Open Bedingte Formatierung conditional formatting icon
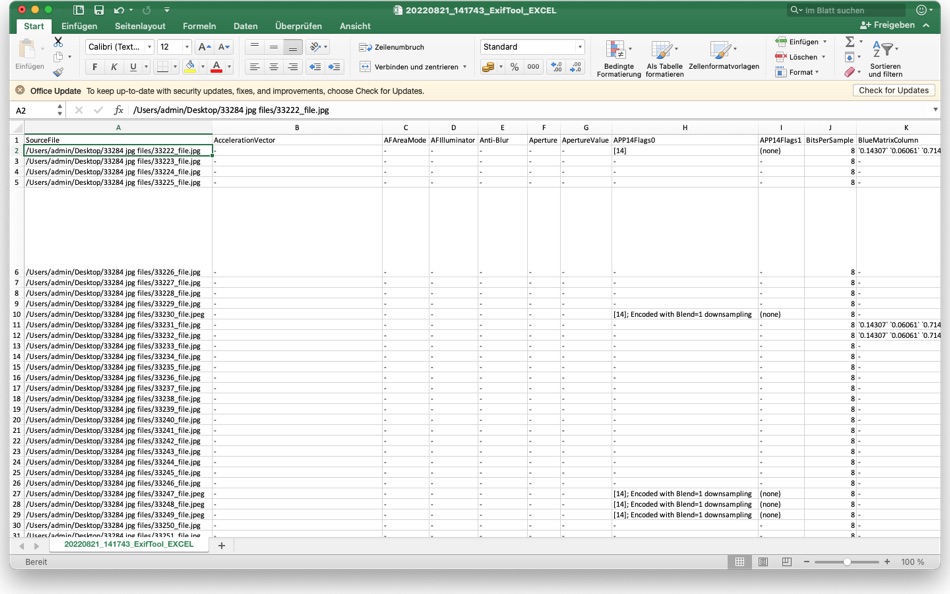 click(x=614, y=50)
